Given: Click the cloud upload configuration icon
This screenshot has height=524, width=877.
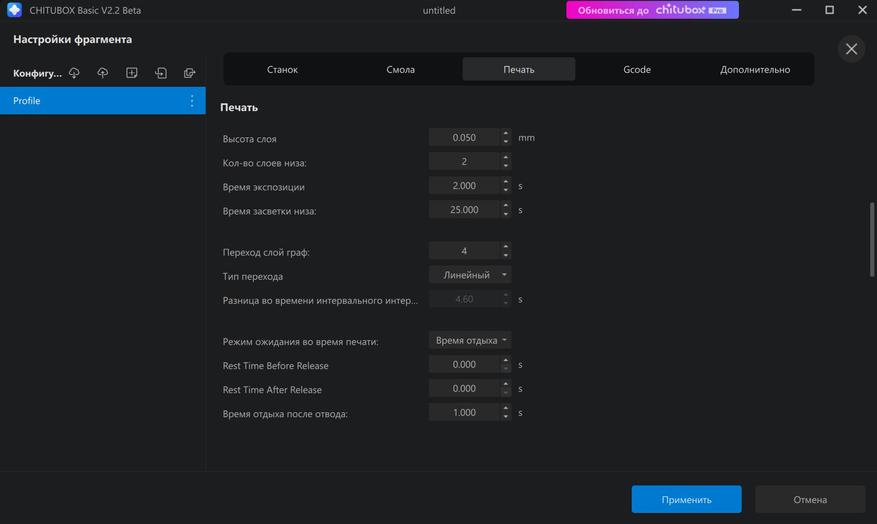Looking at the screenshot, I should coord(102,73).
